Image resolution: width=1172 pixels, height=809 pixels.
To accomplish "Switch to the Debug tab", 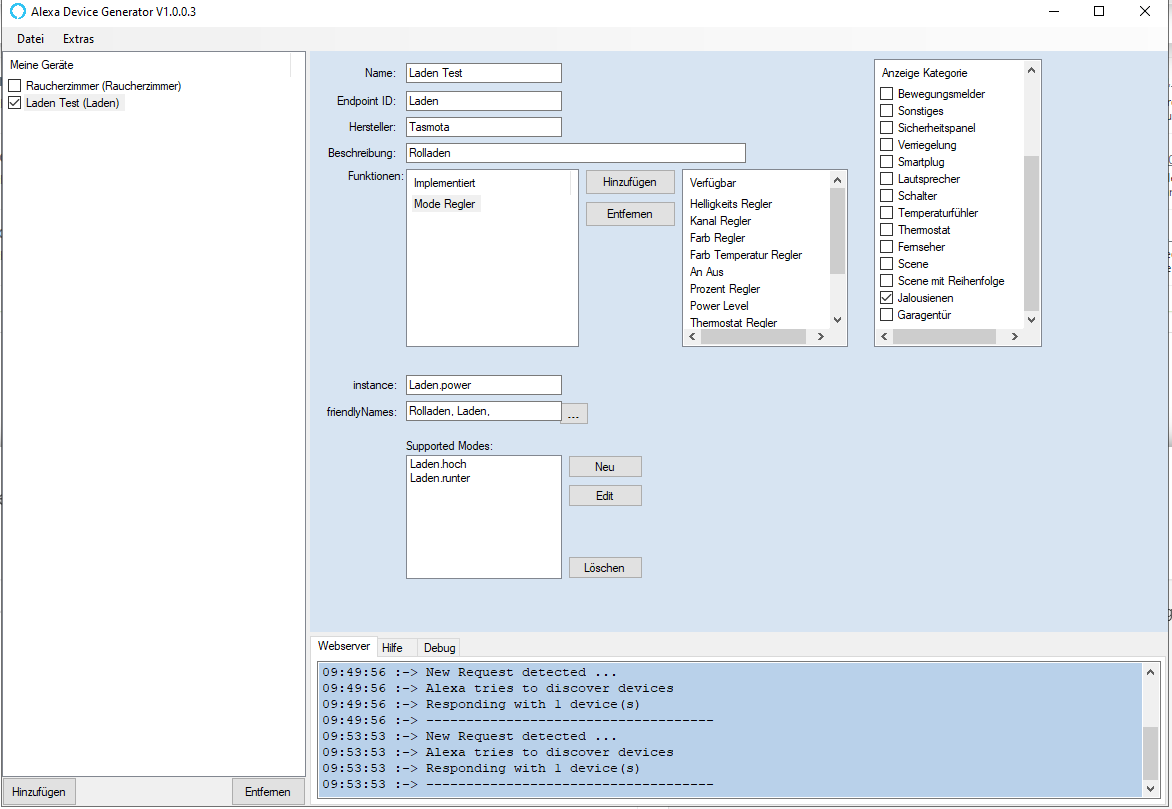I will click(x=439, y=648).
